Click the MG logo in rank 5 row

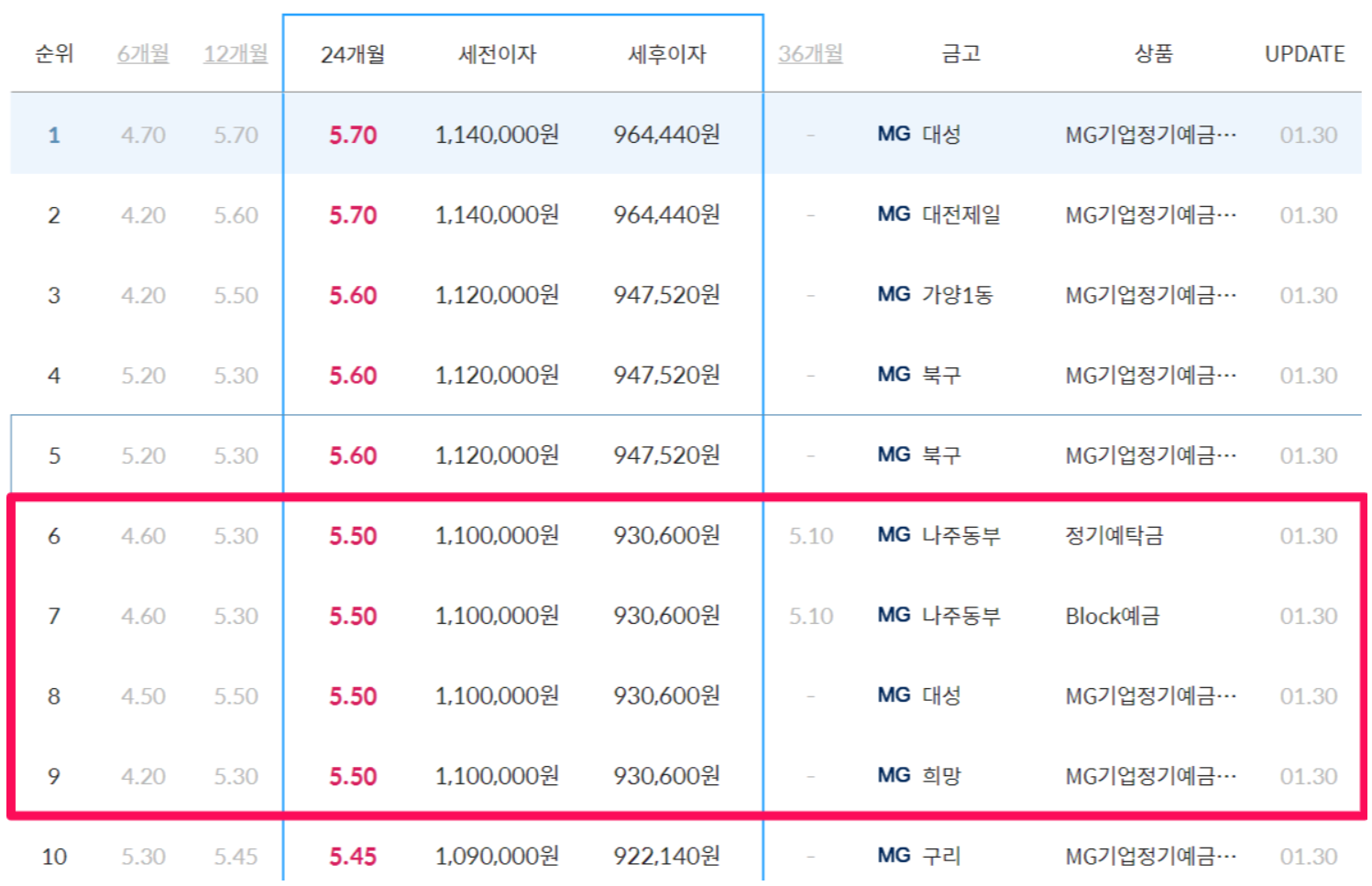(894, 455)
